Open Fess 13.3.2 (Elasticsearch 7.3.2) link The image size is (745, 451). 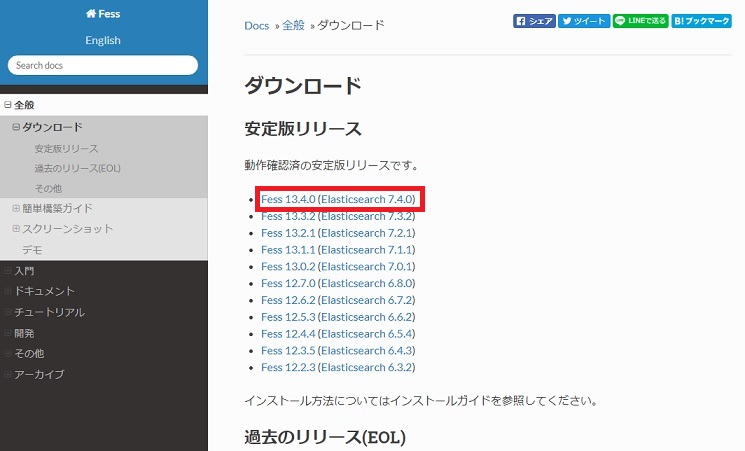pyautogui.click(x=338, y=216)
